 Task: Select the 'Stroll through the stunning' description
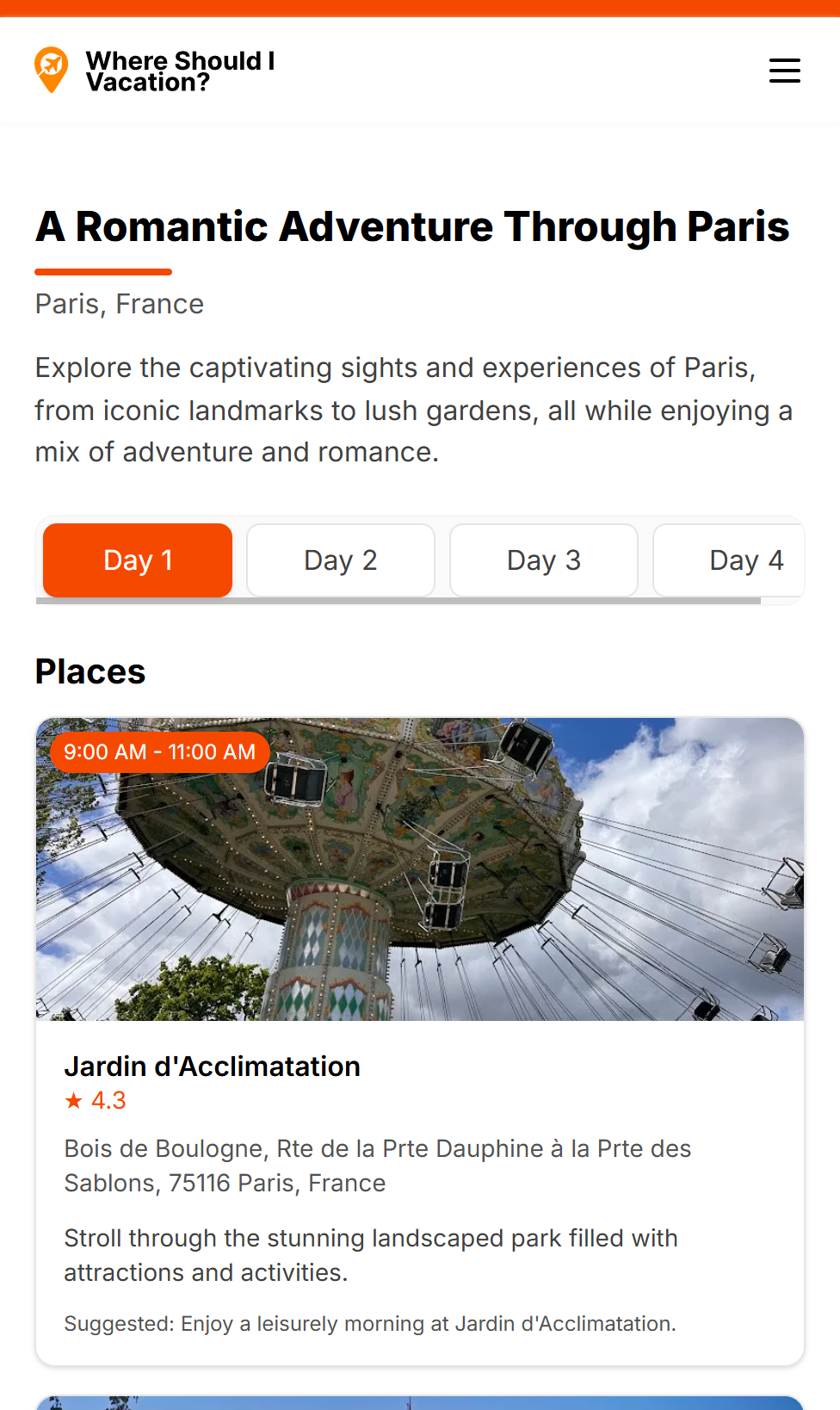[370, 1255]
